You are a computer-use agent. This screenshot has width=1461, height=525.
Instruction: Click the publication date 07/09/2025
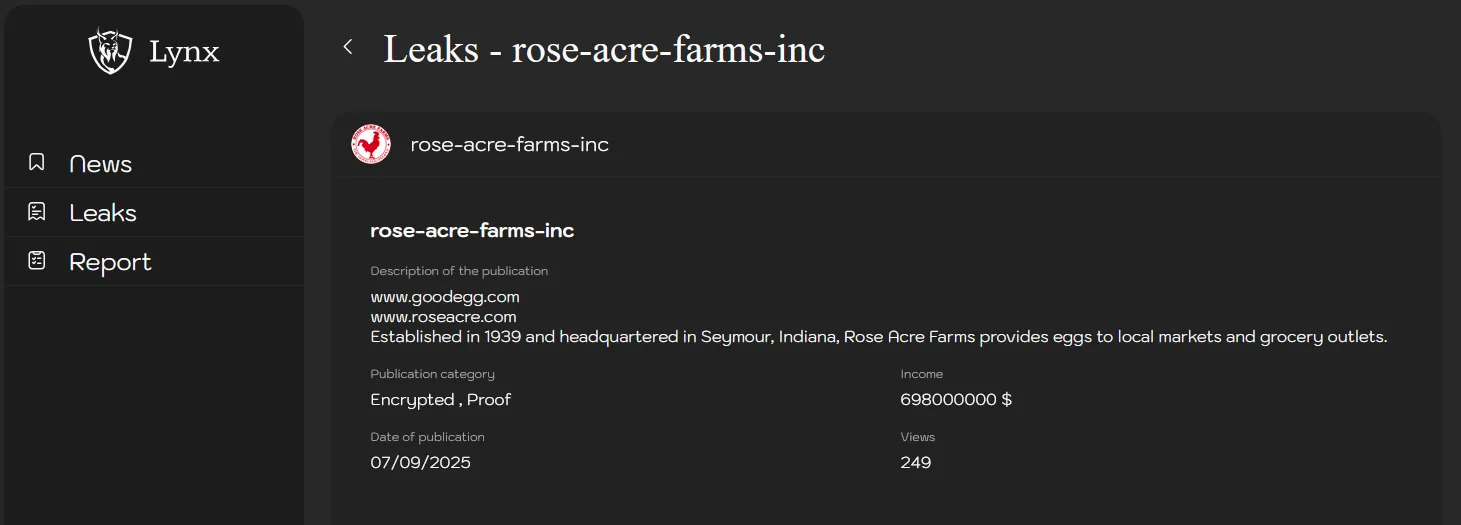coord(420,463)
